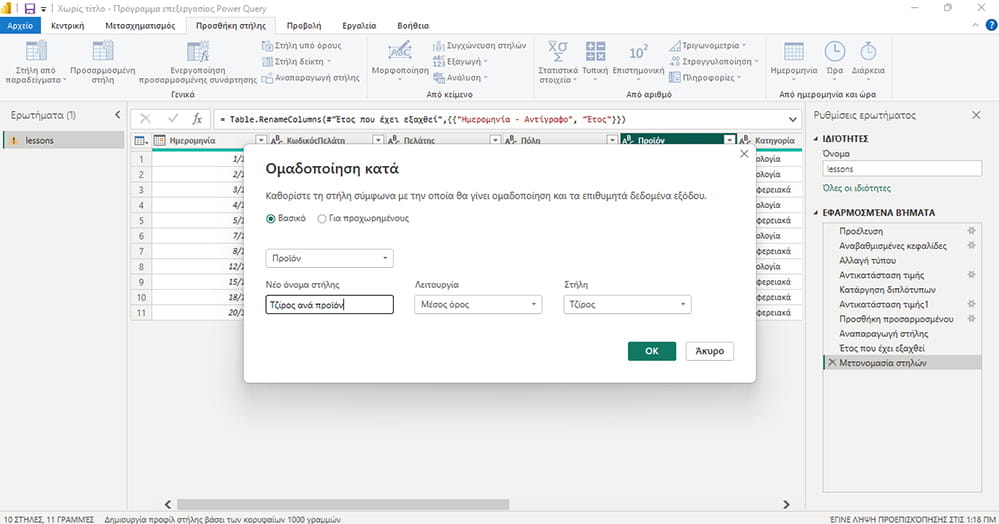Select the Προέλευση step
999x524 pixels.
(x=861, y=231)
